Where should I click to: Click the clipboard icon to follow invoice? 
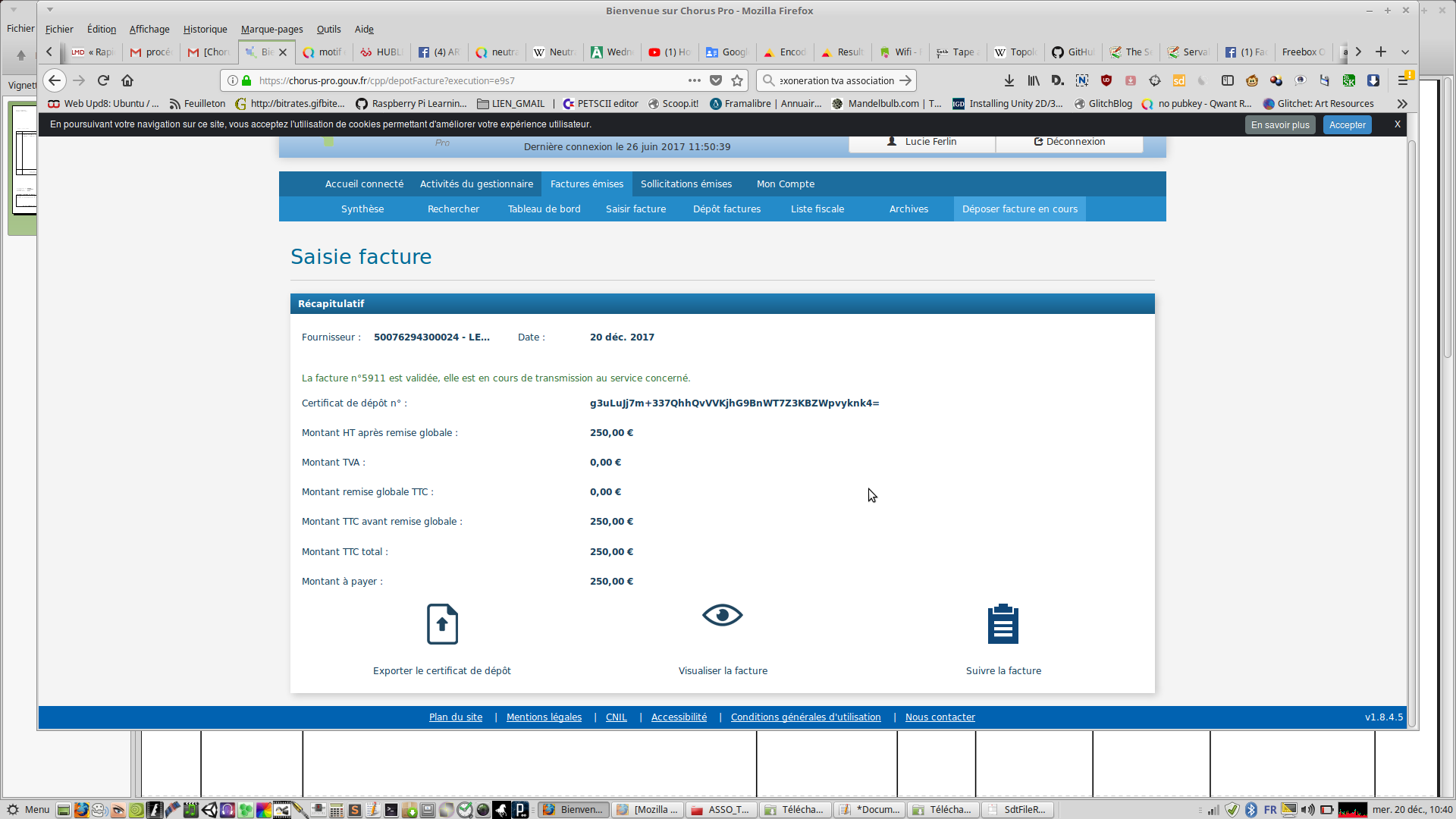click(1003, 624)
